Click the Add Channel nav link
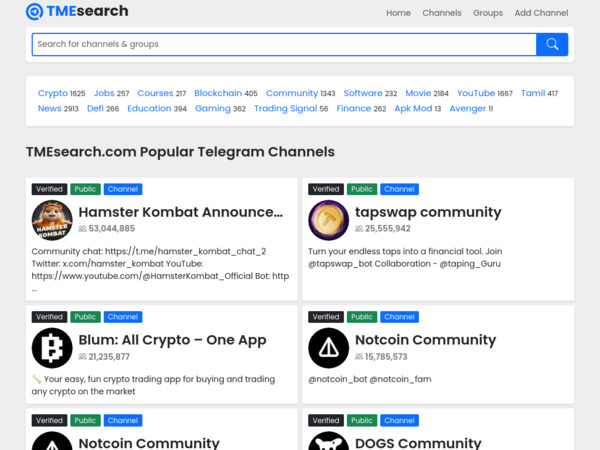Screen dimensions: 600x450 541,13
